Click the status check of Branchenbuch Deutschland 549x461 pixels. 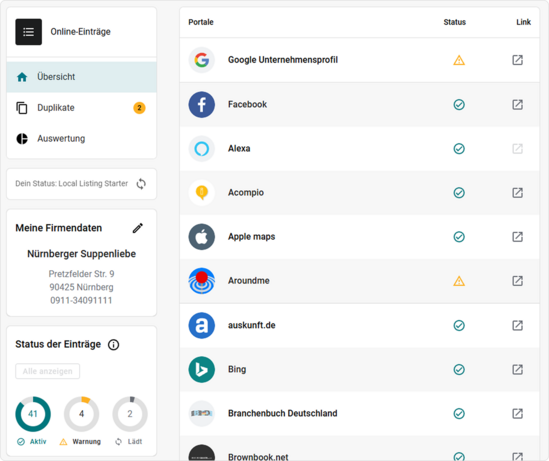pyautogui.click(x=459, y=414)
